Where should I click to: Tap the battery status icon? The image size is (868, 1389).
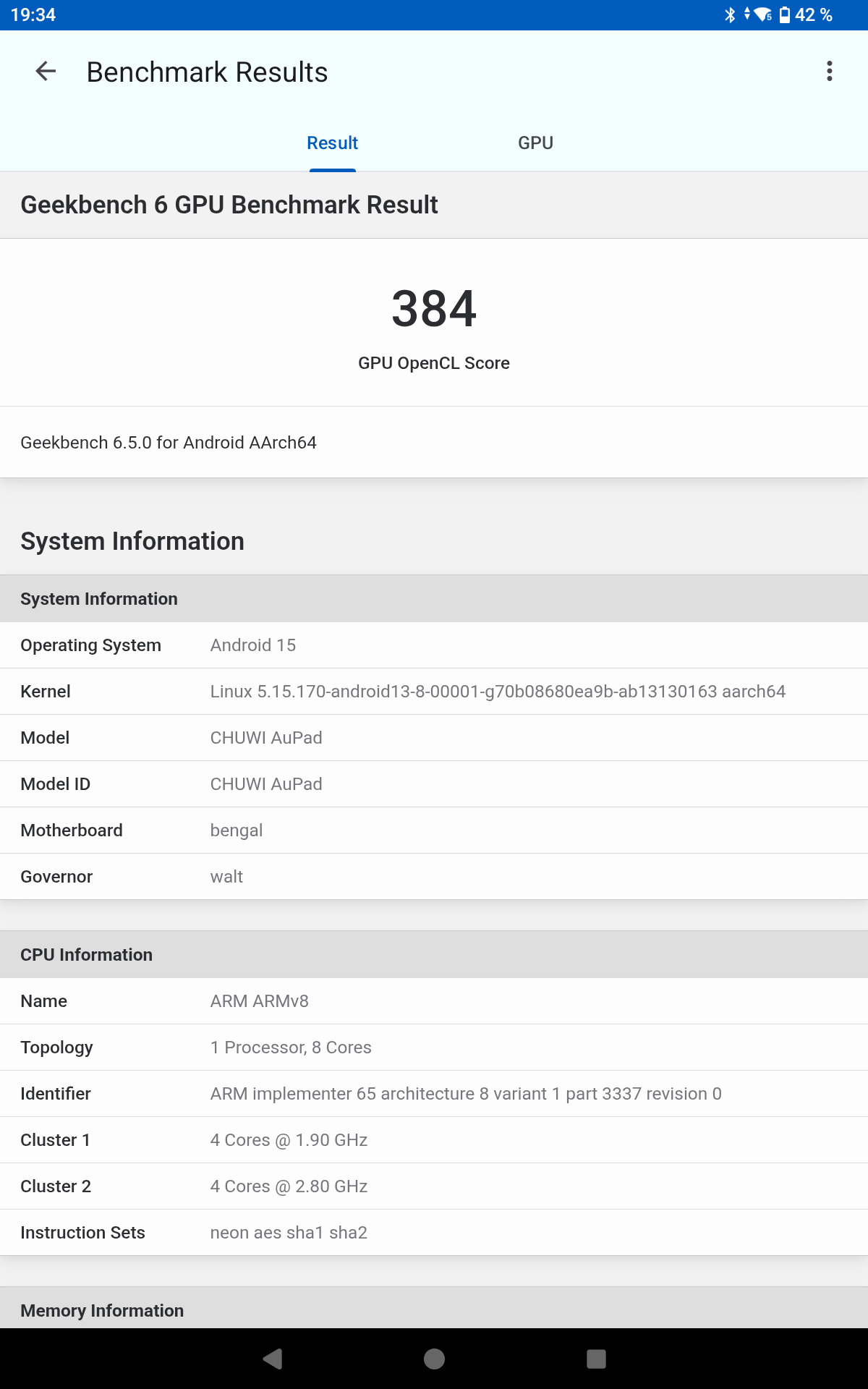coord(785,14)
